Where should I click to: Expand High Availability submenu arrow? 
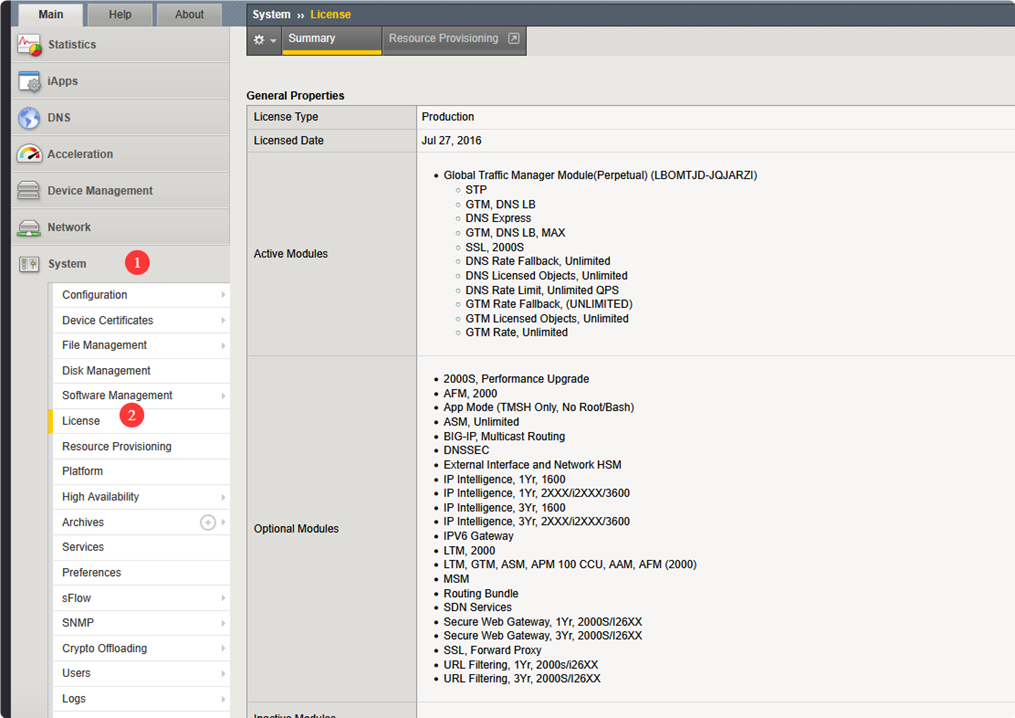click(x=223, y=497)
